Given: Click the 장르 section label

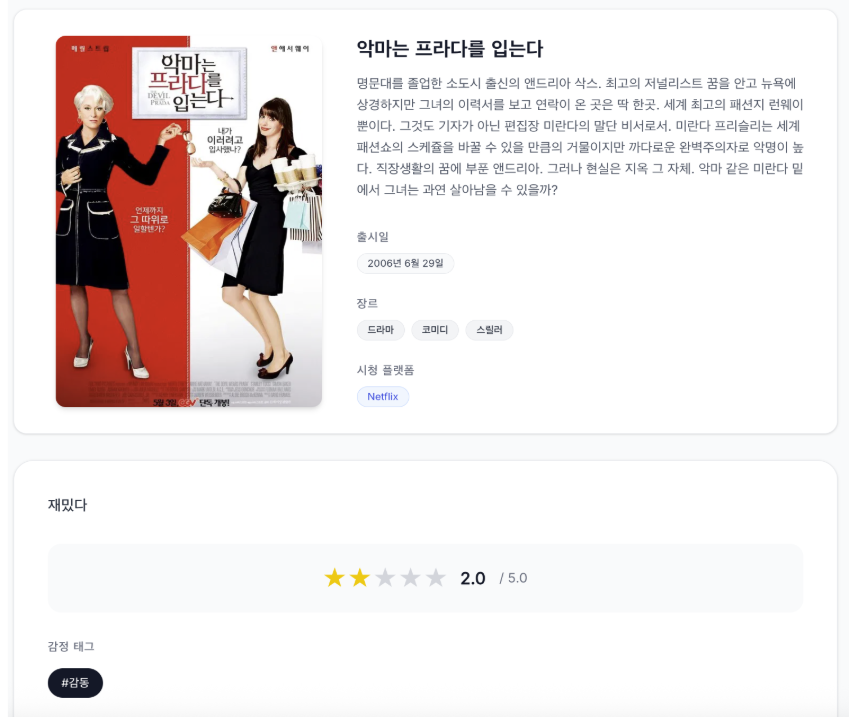Looking at the screenshot, I should pos(367,303).
